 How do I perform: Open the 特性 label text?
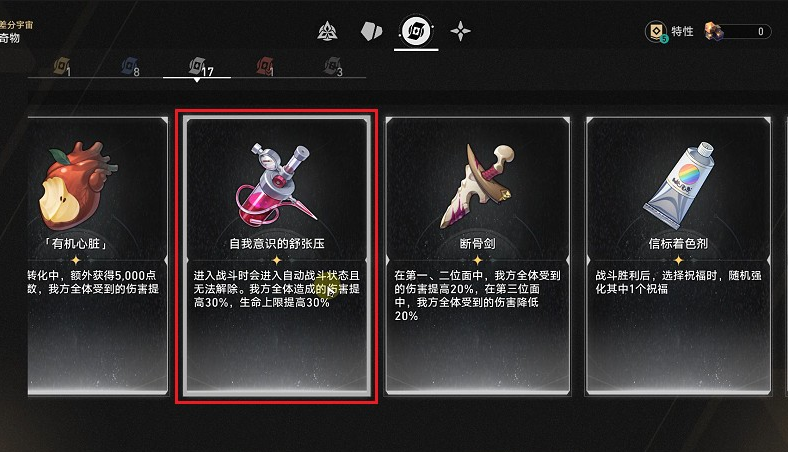pos(682,31)
